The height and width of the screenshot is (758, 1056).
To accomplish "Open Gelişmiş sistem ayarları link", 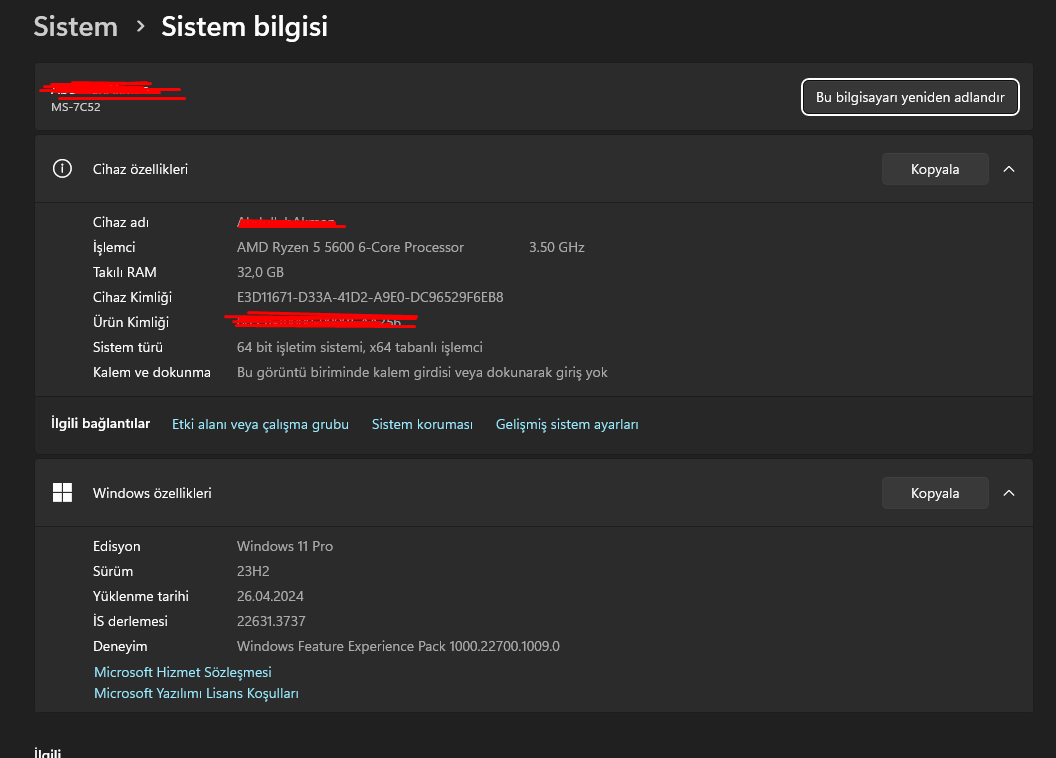I will coord(567,425).
